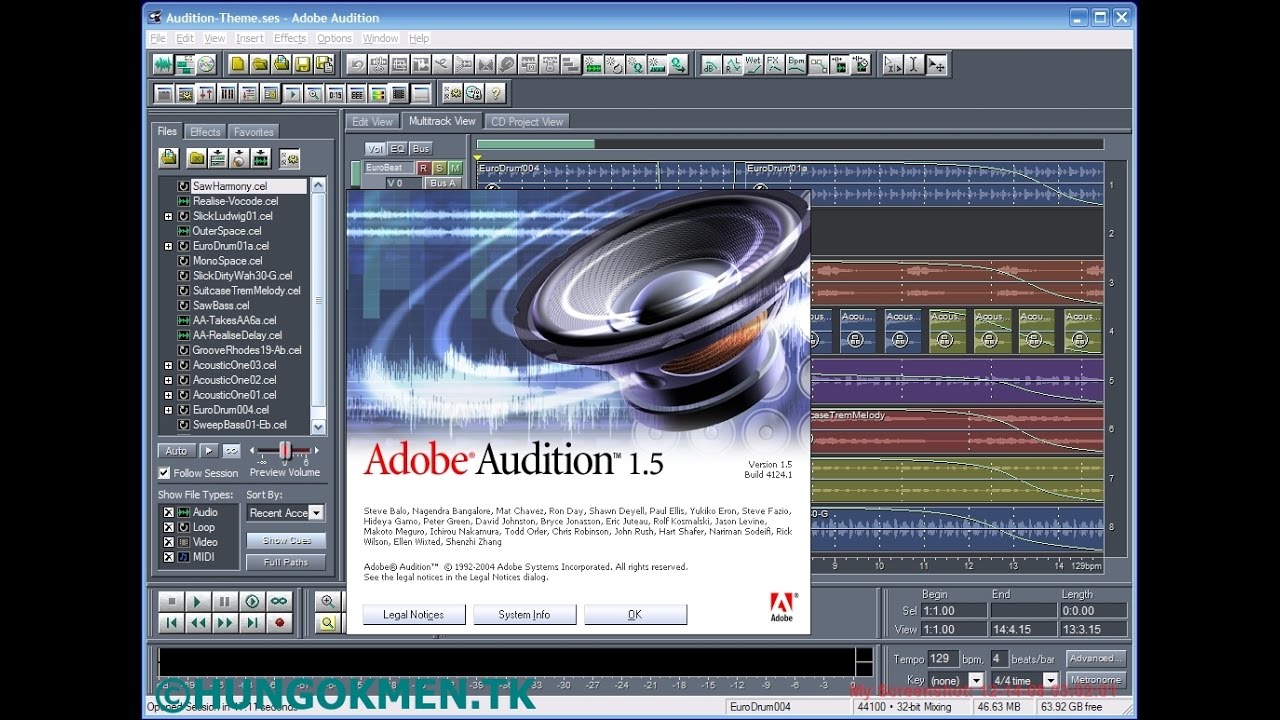Open the File menu
The height and width of the screenshot is (720, 1280).
[158, 38]
